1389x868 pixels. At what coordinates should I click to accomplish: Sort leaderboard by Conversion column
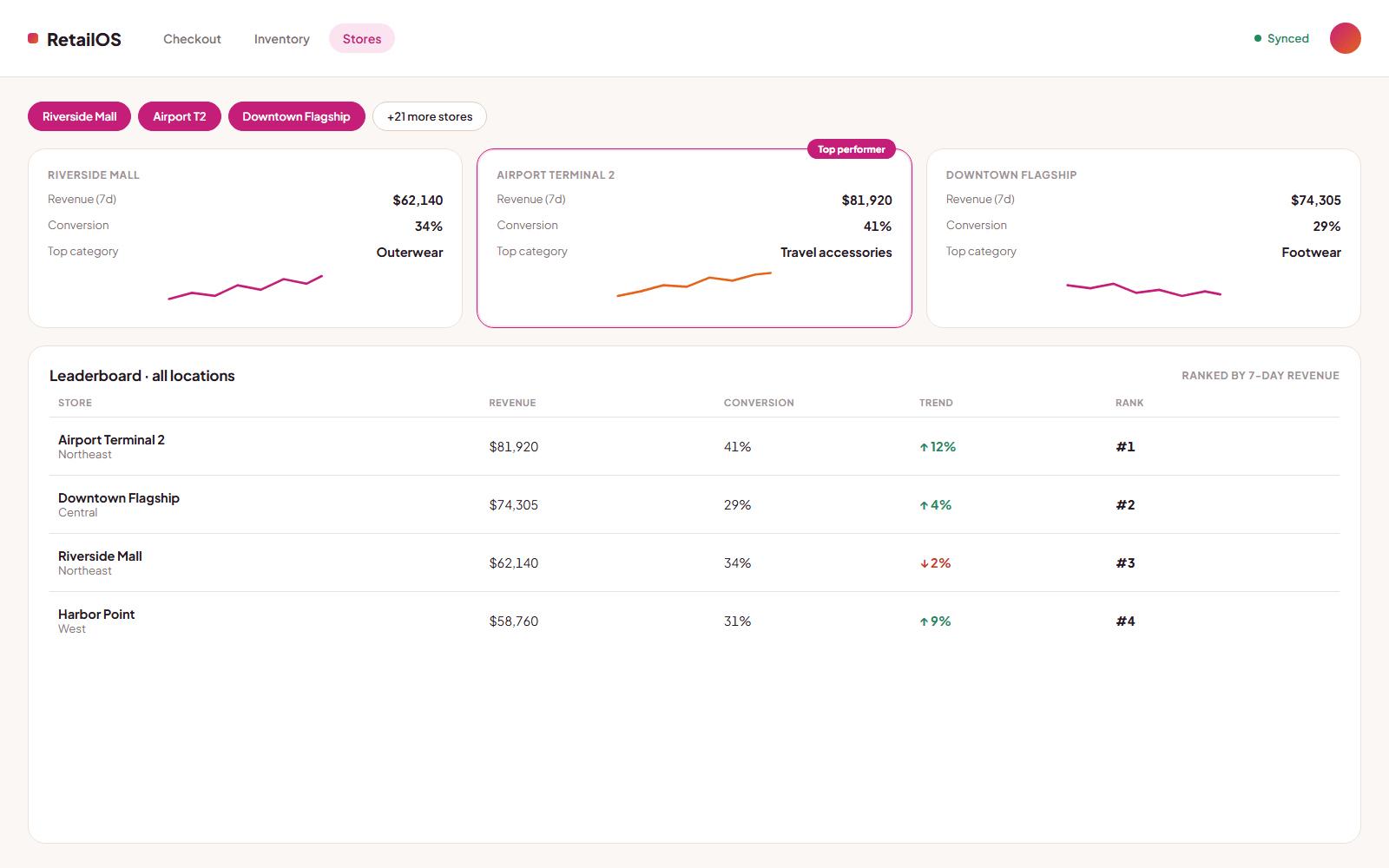(759, 403)
